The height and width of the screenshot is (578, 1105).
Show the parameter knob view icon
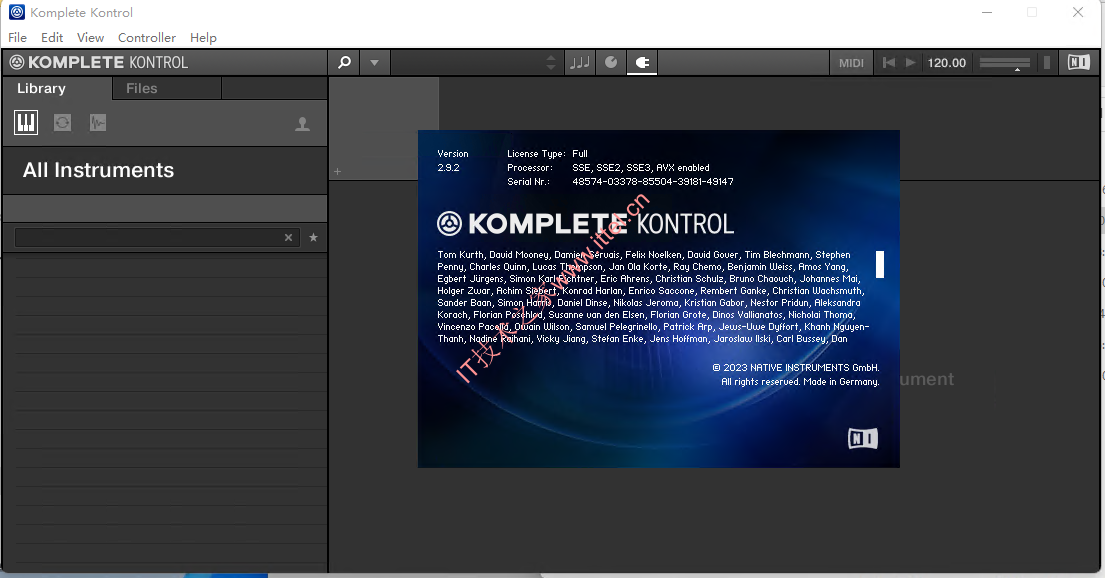611,63
